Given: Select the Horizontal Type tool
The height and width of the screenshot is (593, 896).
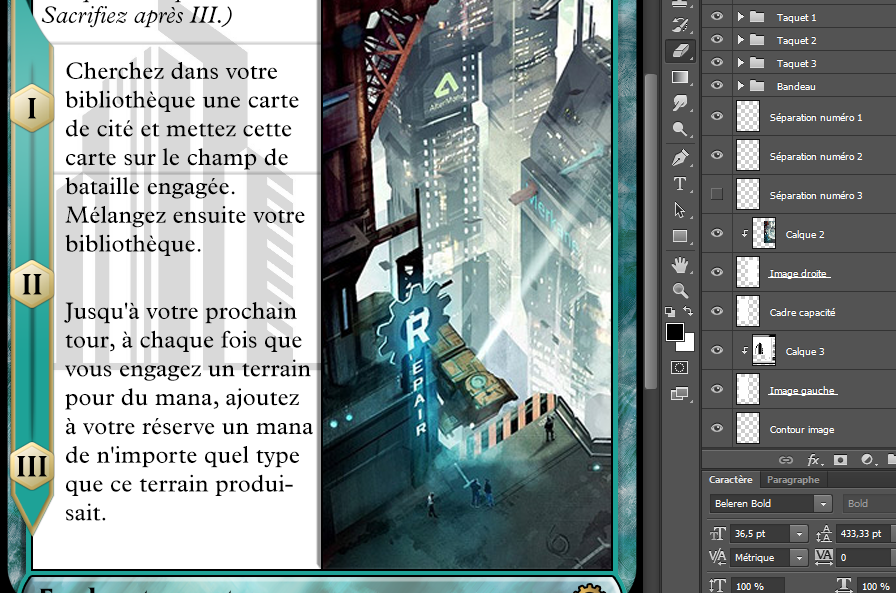Looking at the screenshot, I should [x=680, y=183].
